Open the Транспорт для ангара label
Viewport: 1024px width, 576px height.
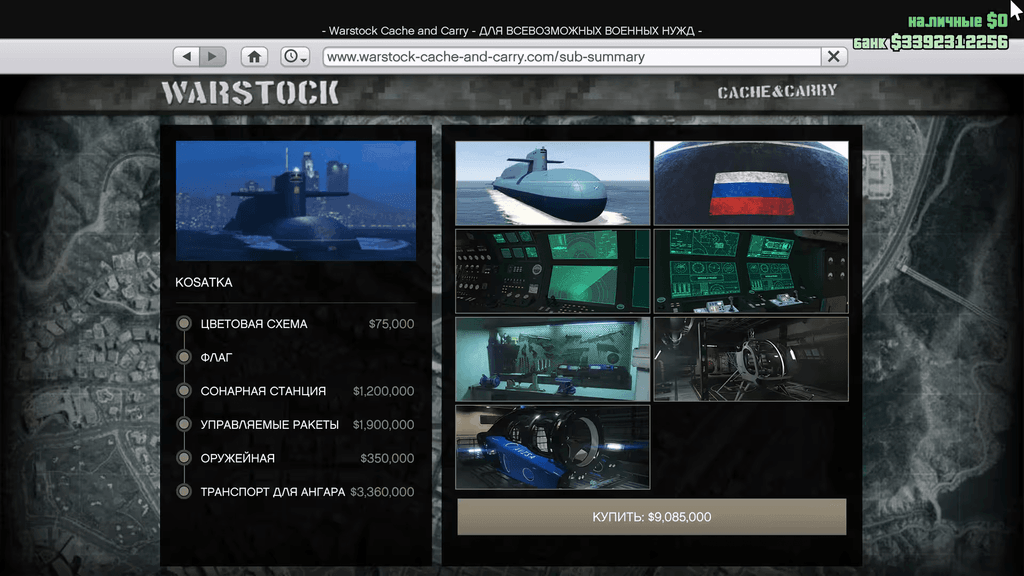[272, 492]
